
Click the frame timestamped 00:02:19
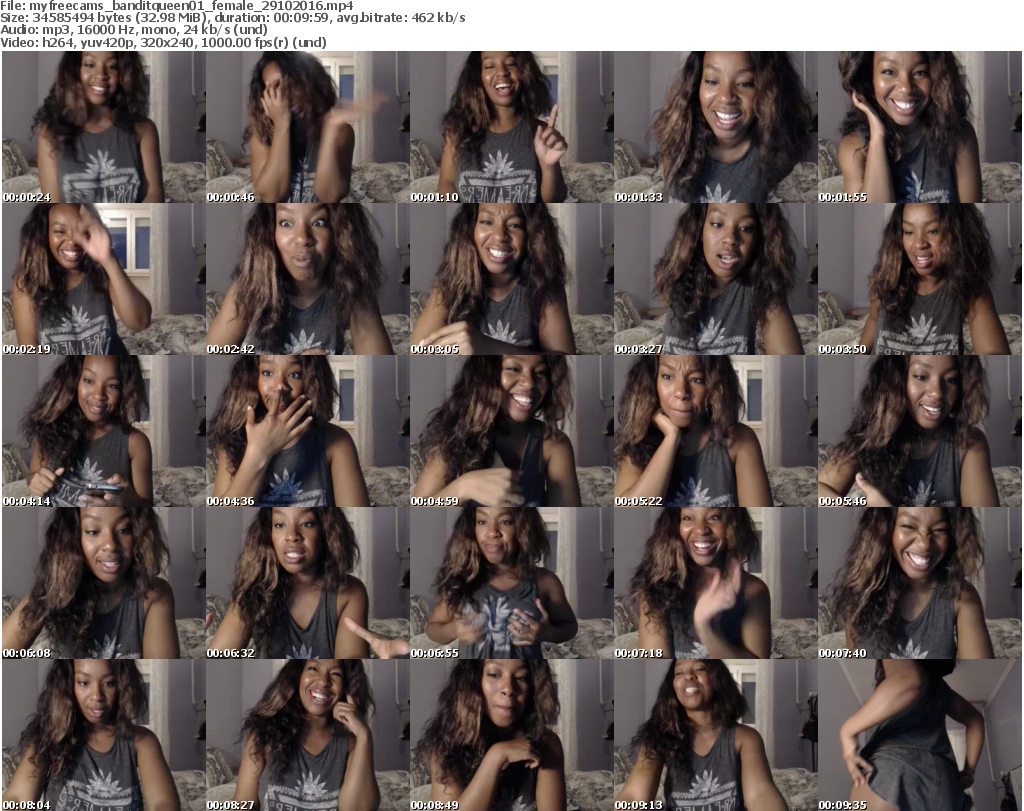tap(103, 279)
